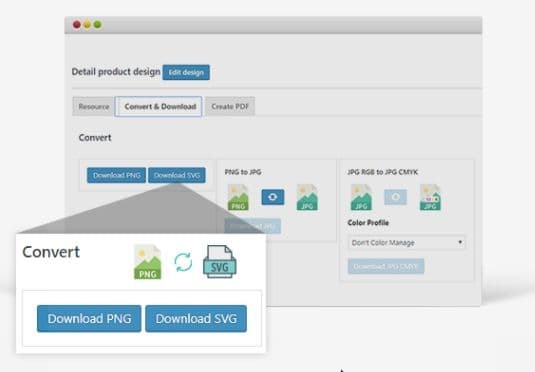Screen dimensions: 535x372
Task: Click the blue PNG to JPG convert button
Action: (x=273, y=197)
